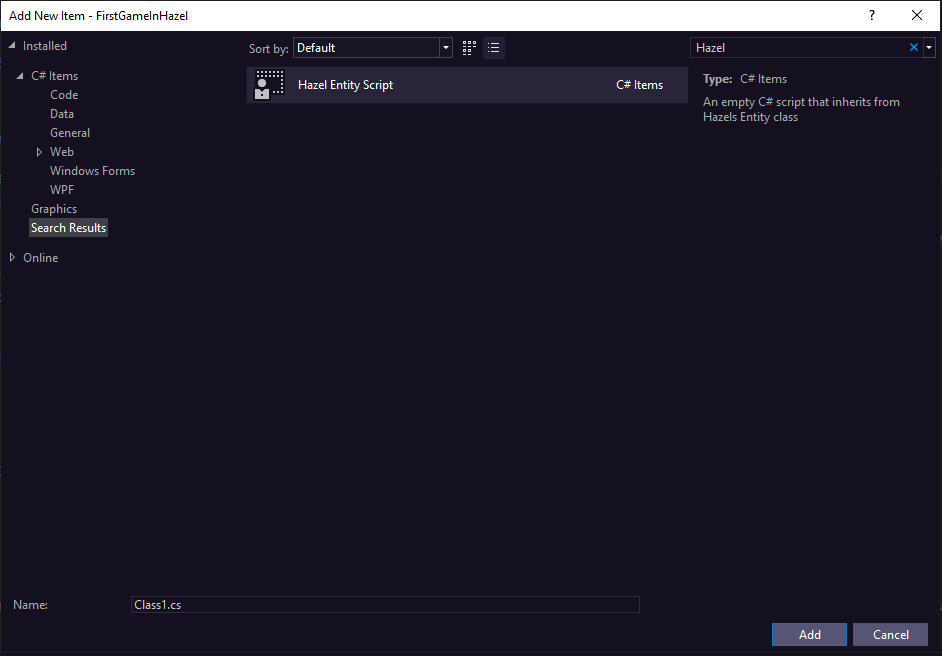This screenshot has width=942, height=656.
Task: Switch to medium icons list view
Action: click(x=494, y=48)
